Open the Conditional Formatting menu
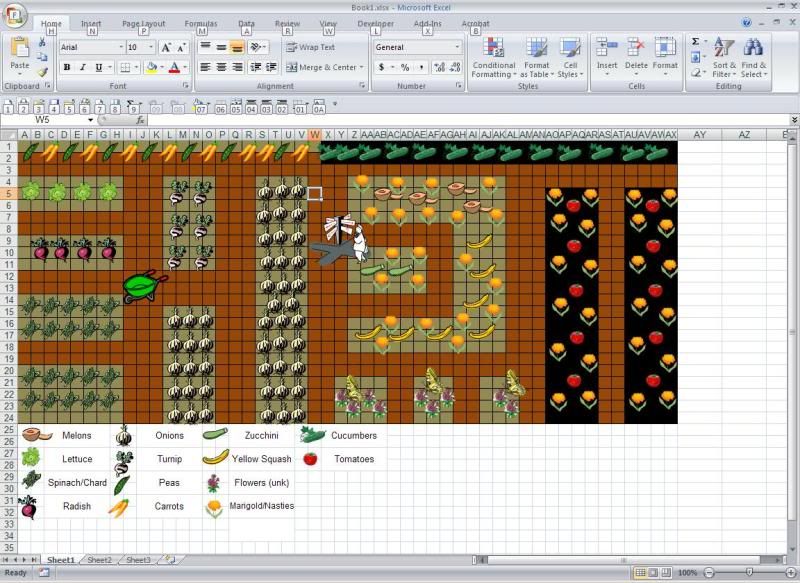 click(493, 57)
